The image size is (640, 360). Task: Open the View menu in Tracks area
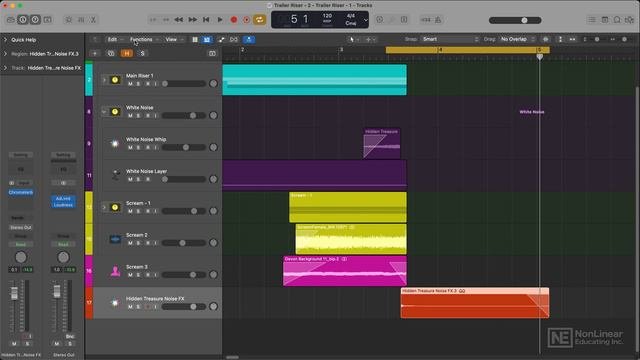[174, 39]
